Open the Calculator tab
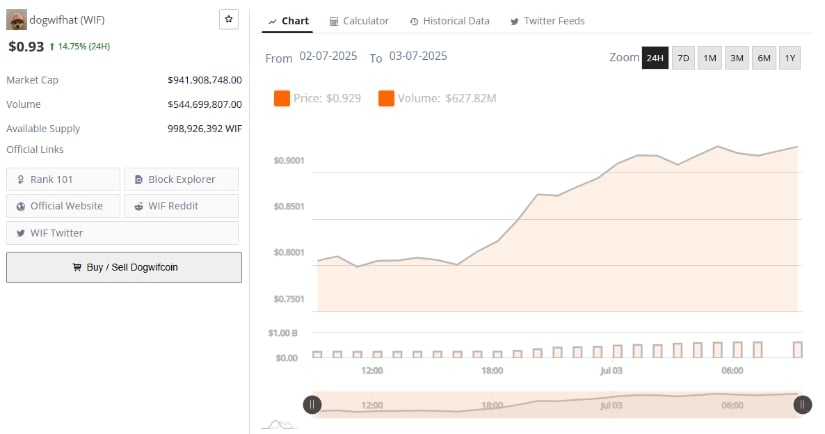Screen dimensions: 825x434 tap(359, 21)
